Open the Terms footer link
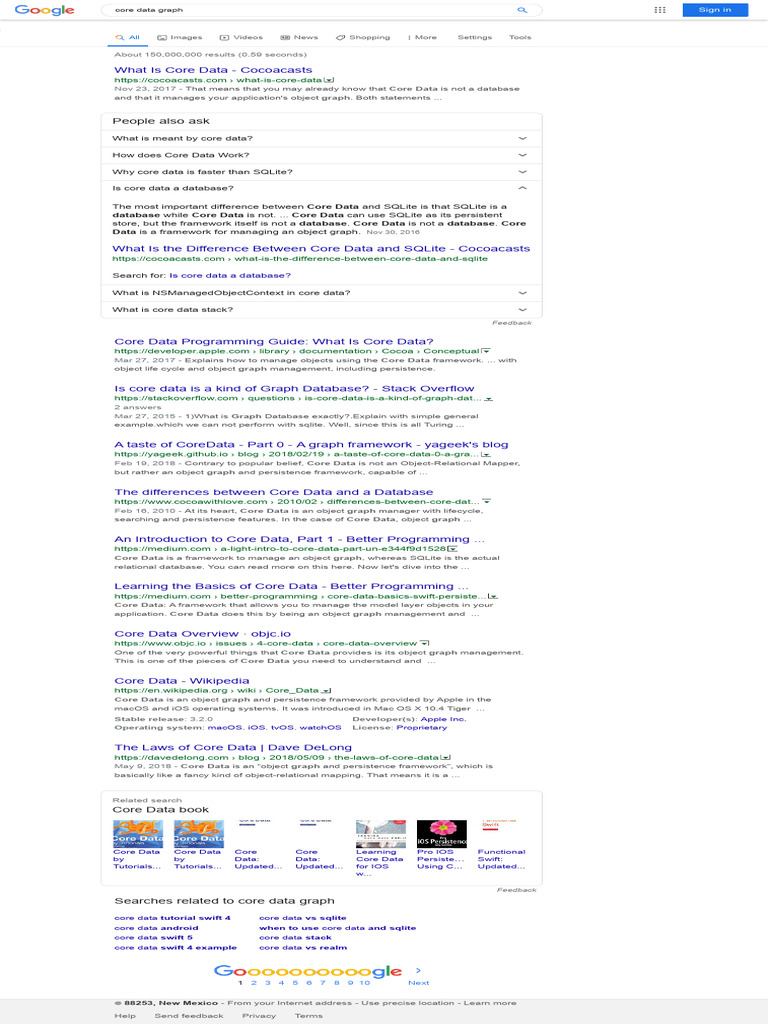Viewport: 768px width, 1024px height. 308,1016
